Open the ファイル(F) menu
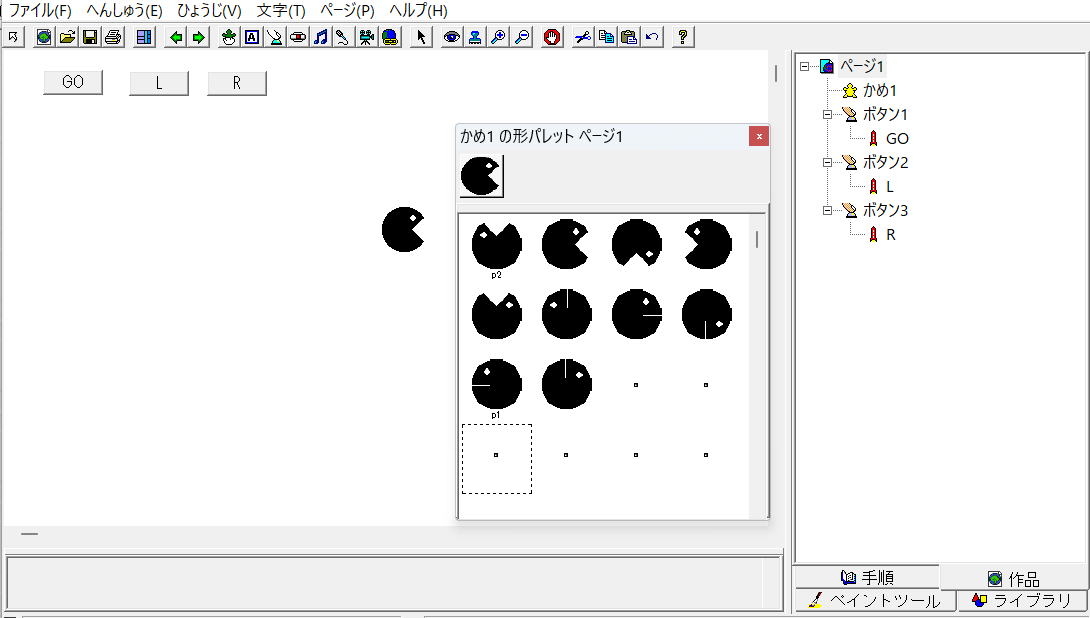This screenshot has width=1090, height=618. click(40, 10)
